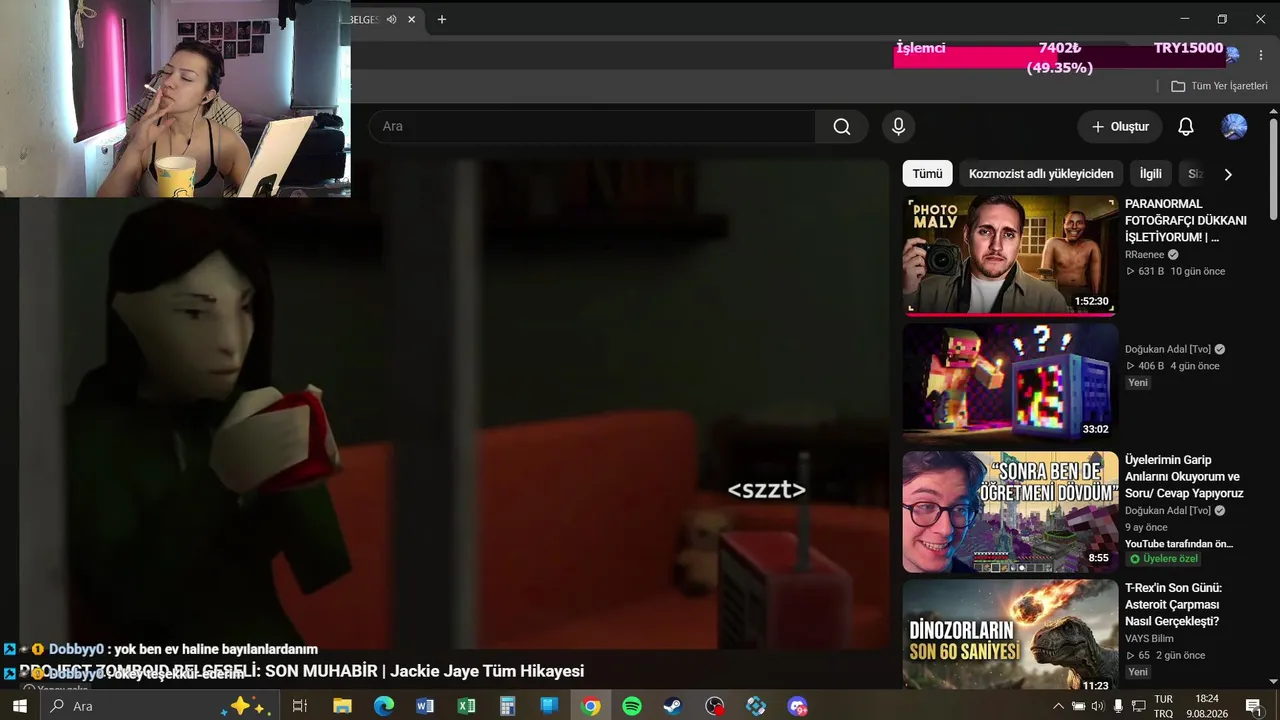Open Microsoft Word from the taskbar
Screen dimensions: 1280x720
click(x=425, y=706)
